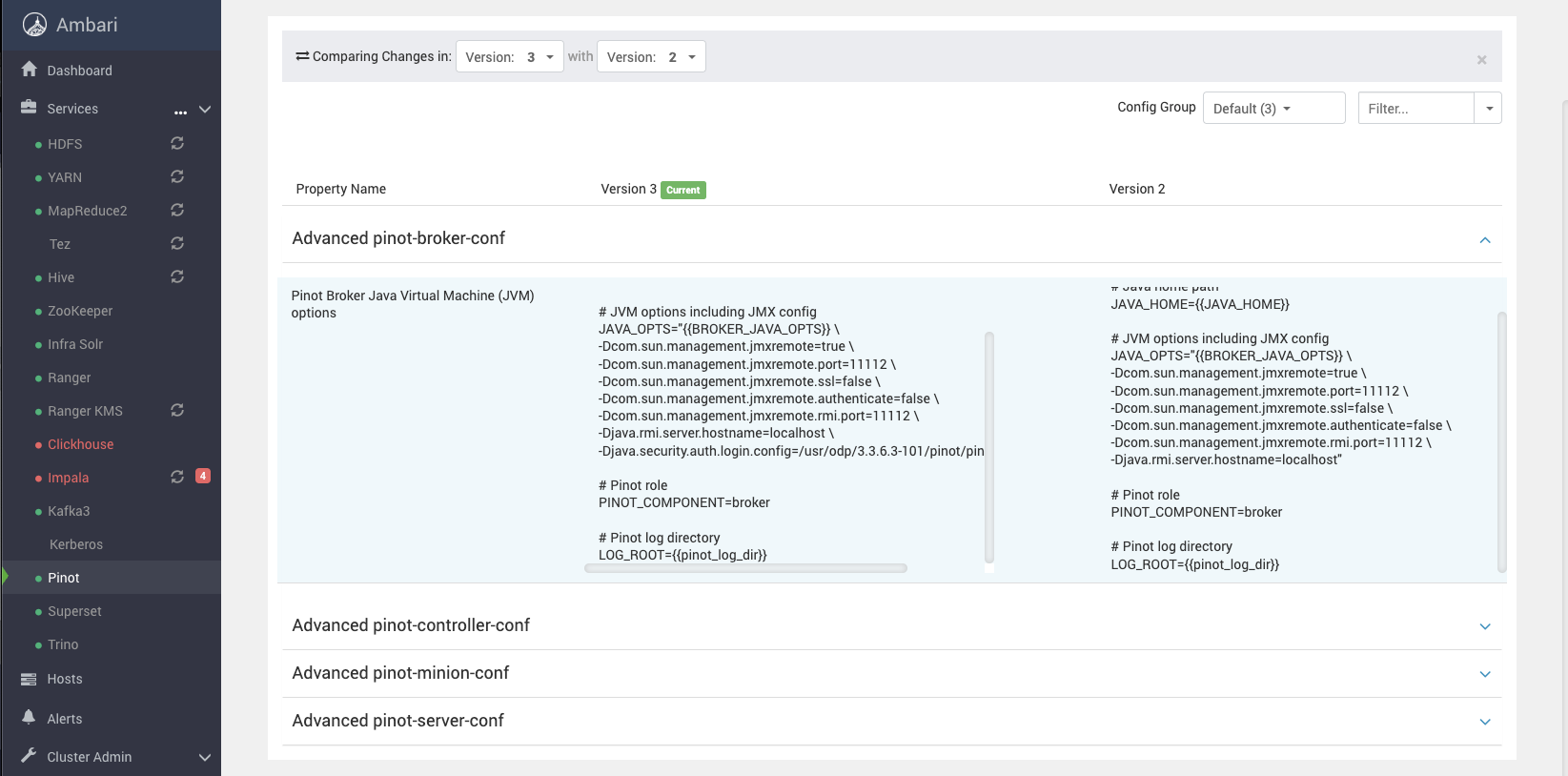This screenshot has width=1568, height=776.
Task: Go to the Dashboard page
Action: point(79,71)
